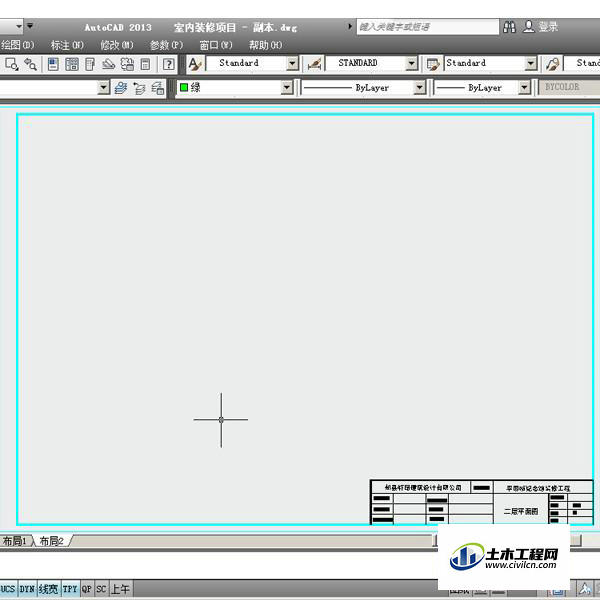Open the Properties palette icon

tap(53, 64)
